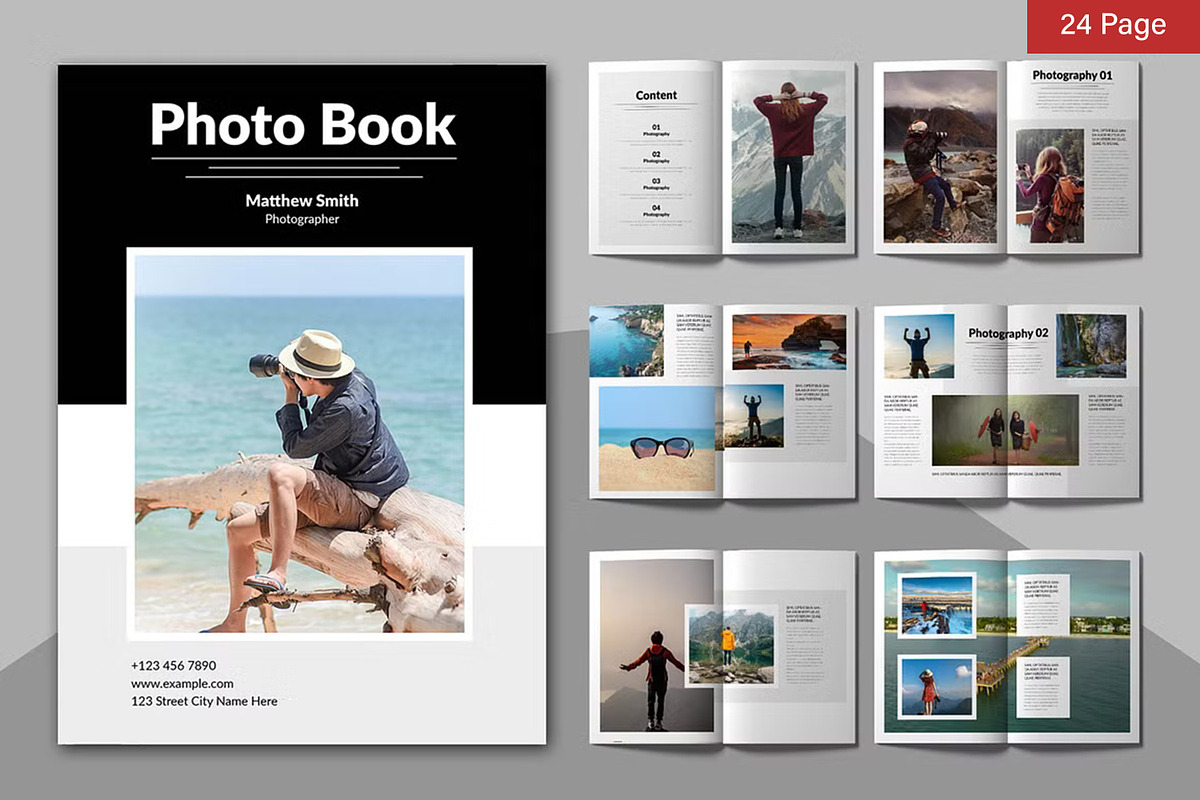Image resolution: width=1200 pixels, height=800 pixels.
Task: Open the photo of woman with orange backpack
Action: point(1050,185)
